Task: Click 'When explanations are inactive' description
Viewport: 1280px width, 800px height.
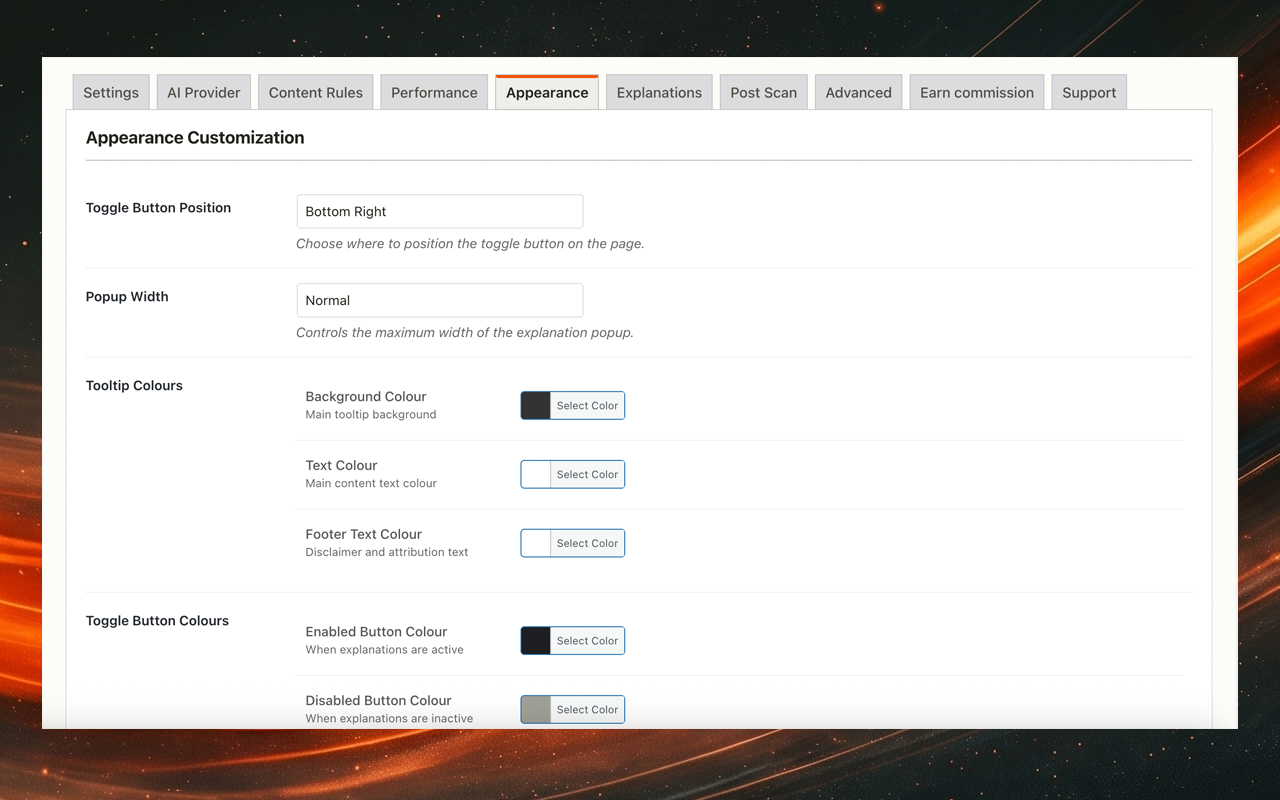Action: tap(389, 718)
